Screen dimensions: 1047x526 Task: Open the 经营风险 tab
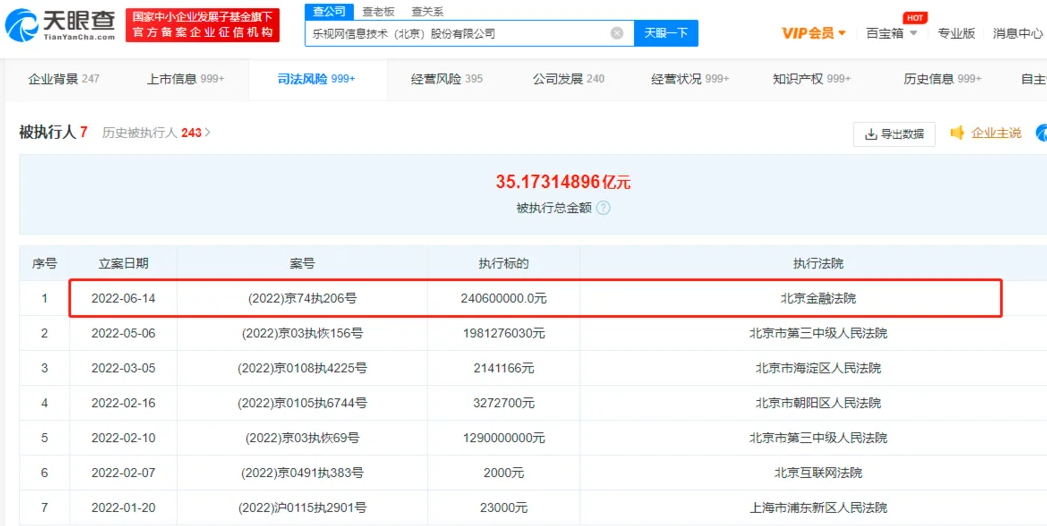tap(446, 79)
